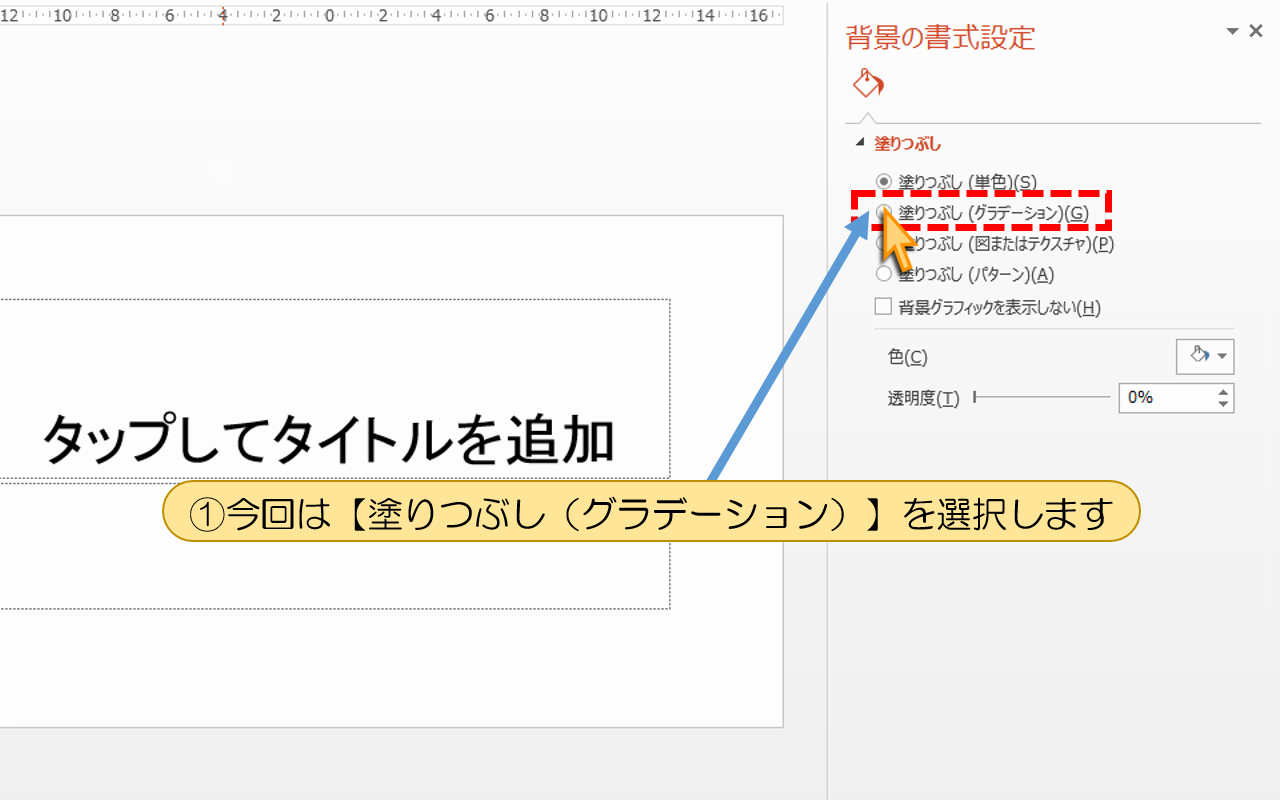The width and height of the screenshot is (1280, 800).
Task: Select the 塗りつぶし (グラデーション) radio button
Action: [x=883, y=212]
